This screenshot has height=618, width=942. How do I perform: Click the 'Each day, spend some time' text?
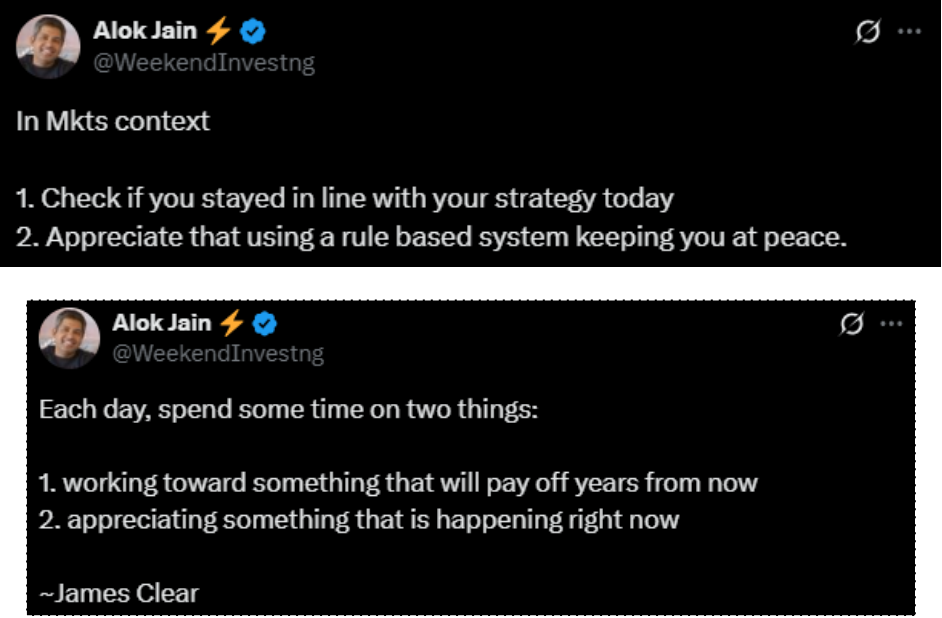288,410
